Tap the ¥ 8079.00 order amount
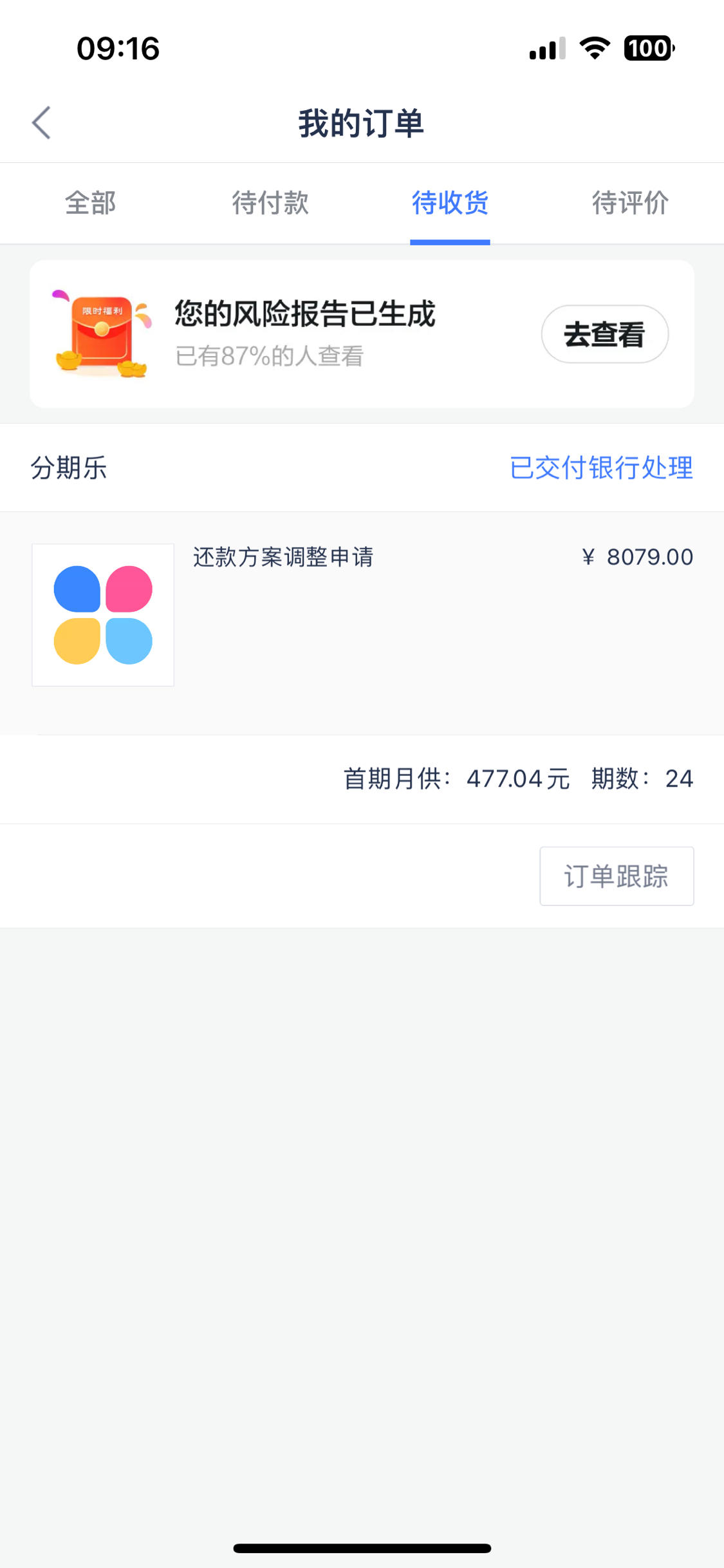This screenshot has width=724, height=1568. coord(637,557)
